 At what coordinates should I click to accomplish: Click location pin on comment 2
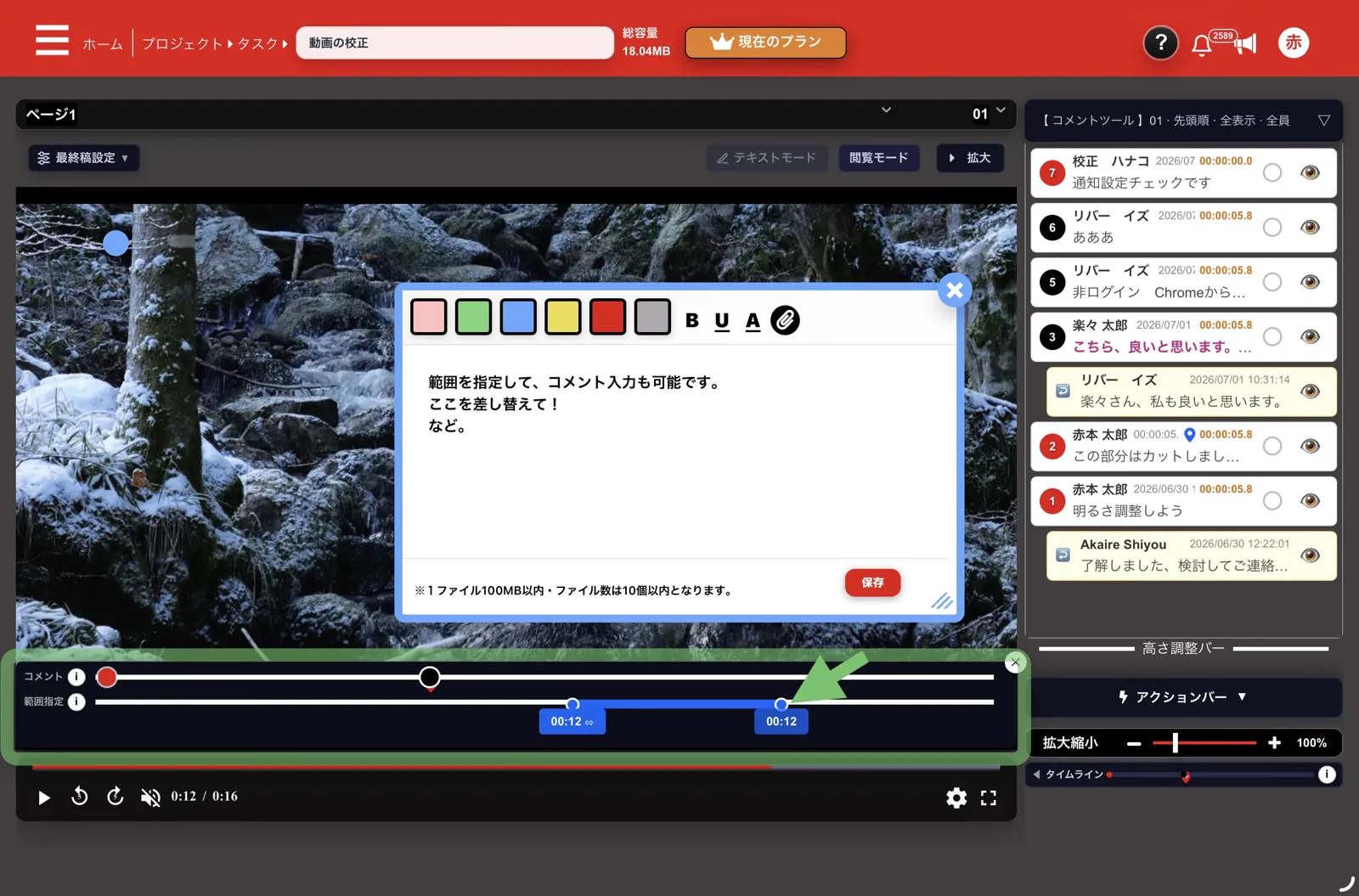[1189, 435]
